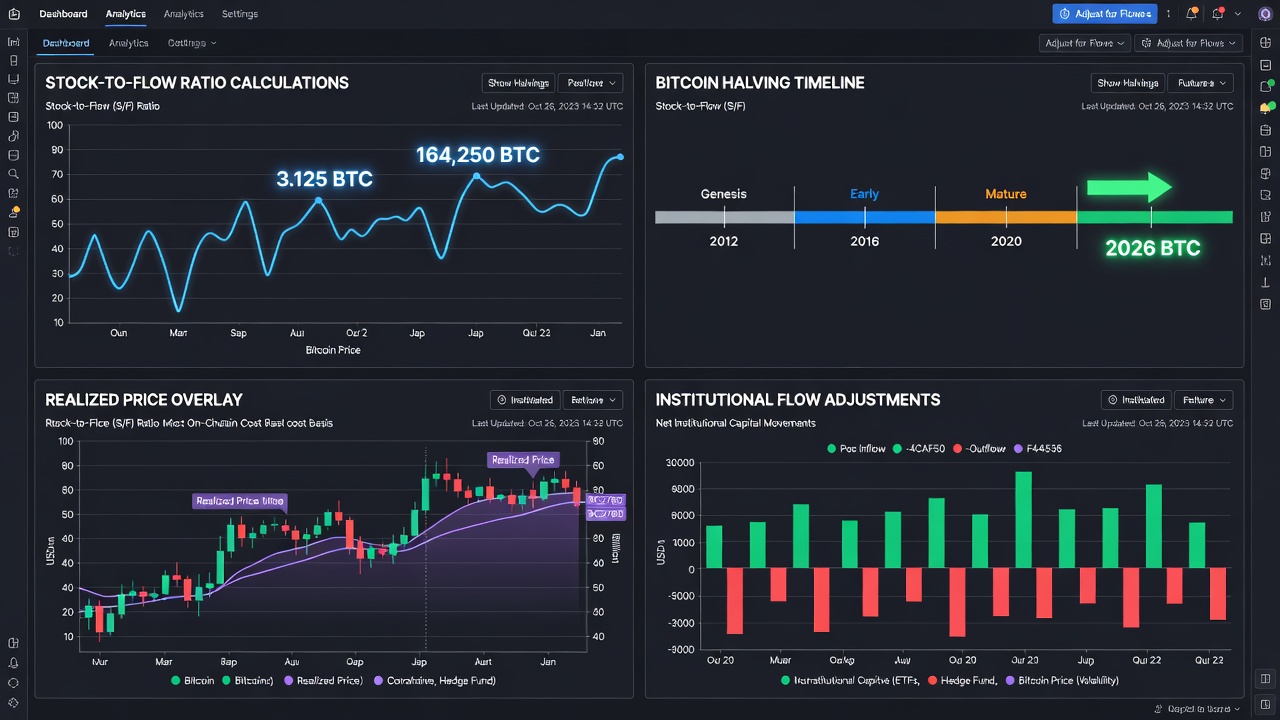Screen dimensions: 1280x720
Task: Toggle Show Halvings in Halving Timeline panel
Action: pyautogui.click(x=1127, y=83)
